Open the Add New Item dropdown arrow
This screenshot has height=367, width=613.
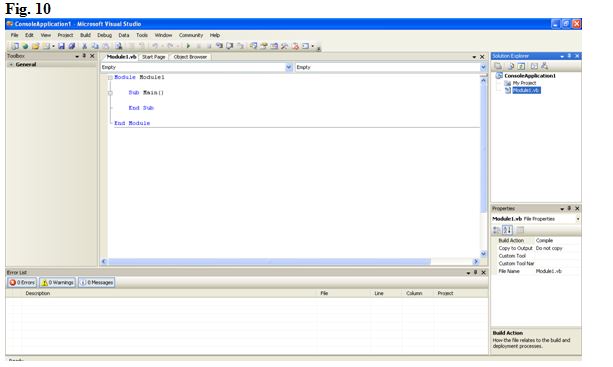(x=54, y=46)
